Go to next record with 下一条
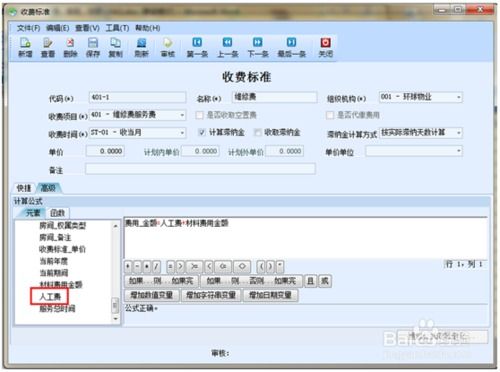 pos(258,47)
